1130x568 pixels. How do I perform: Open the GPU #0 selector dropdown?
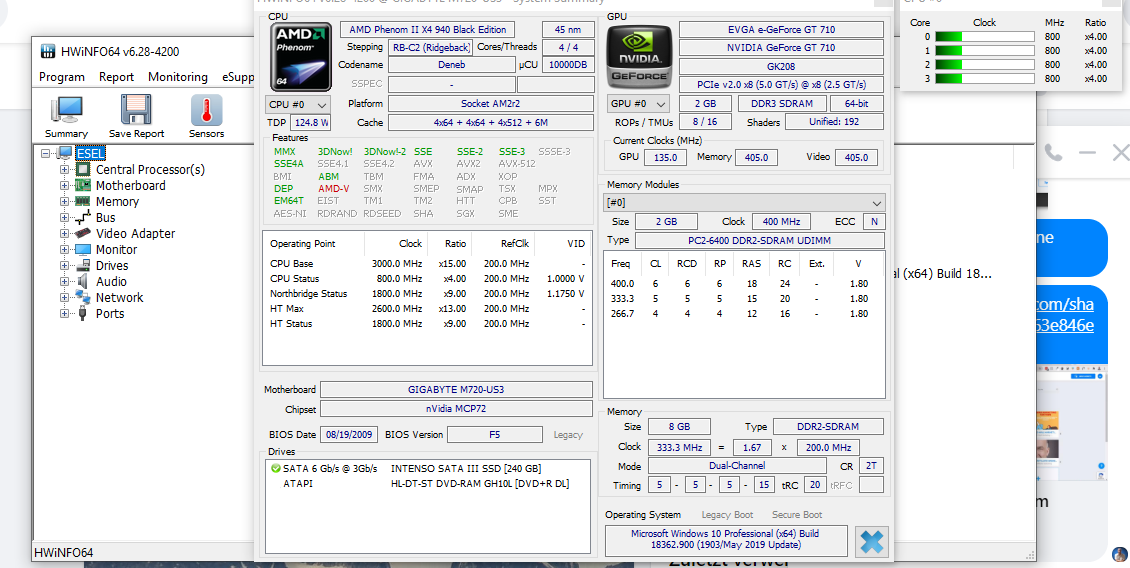638,104
